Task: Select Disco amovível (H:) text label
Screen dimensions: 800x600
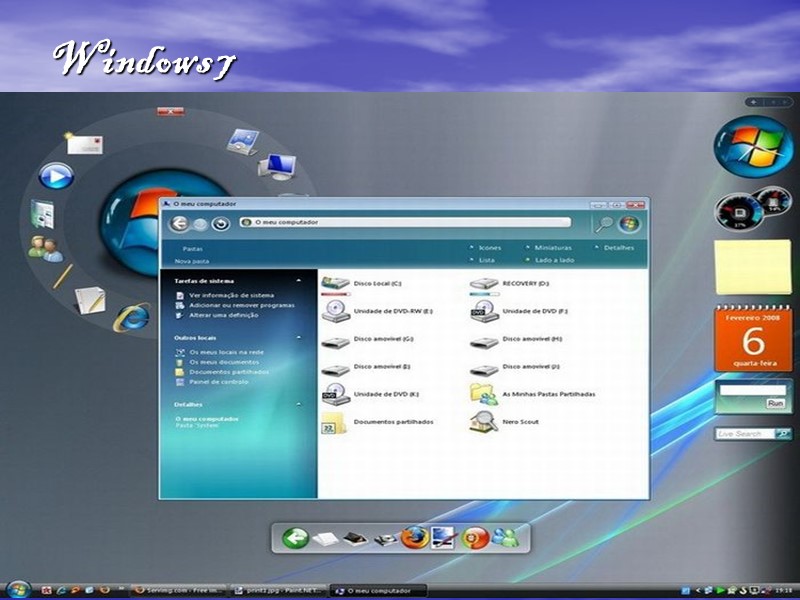Action: (532, 339)
